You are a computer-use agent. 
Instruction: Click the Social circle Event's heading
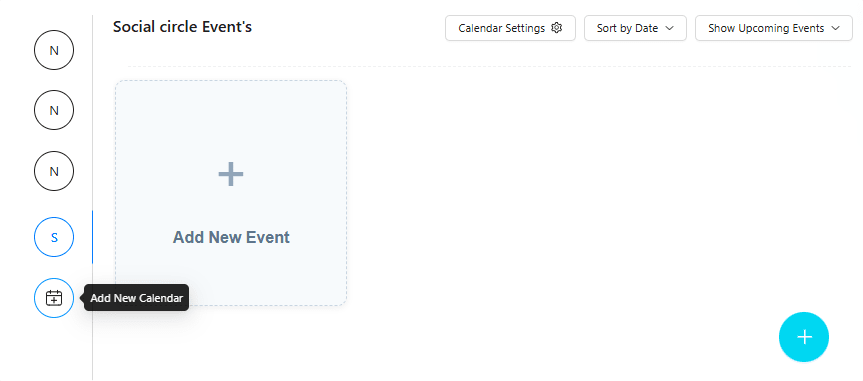(182, 26)
